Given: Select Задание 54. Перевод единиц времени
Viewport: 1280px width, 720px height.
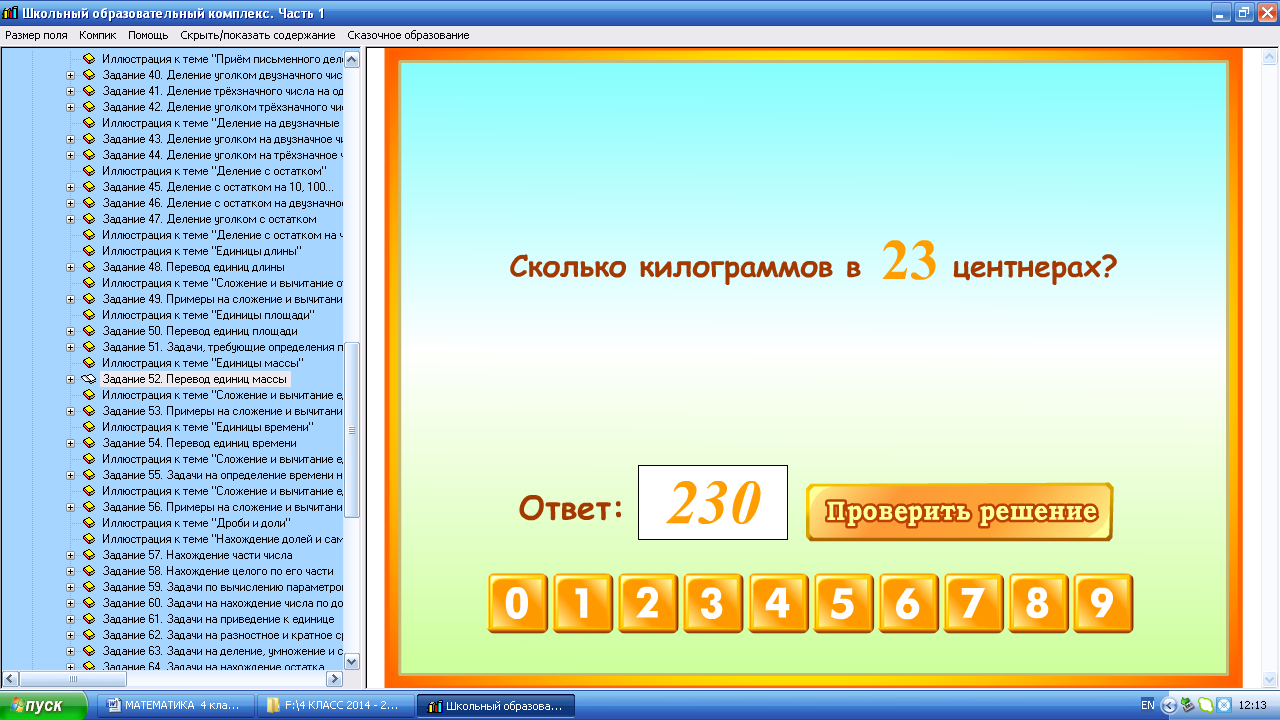Looking at the screenshot, I should click(x=199, y=443).
